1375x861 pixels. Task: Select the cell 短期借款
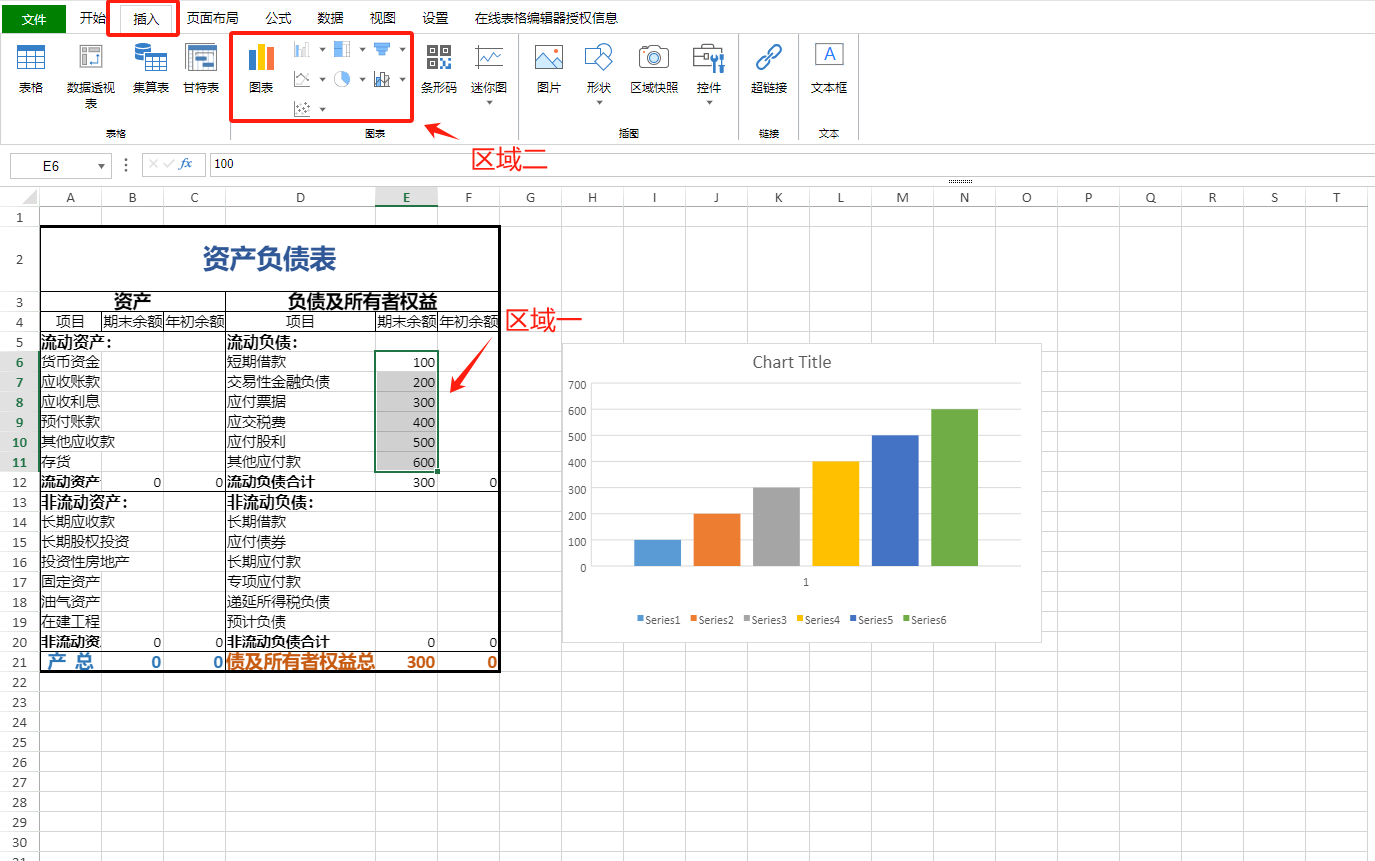(300, 362)
